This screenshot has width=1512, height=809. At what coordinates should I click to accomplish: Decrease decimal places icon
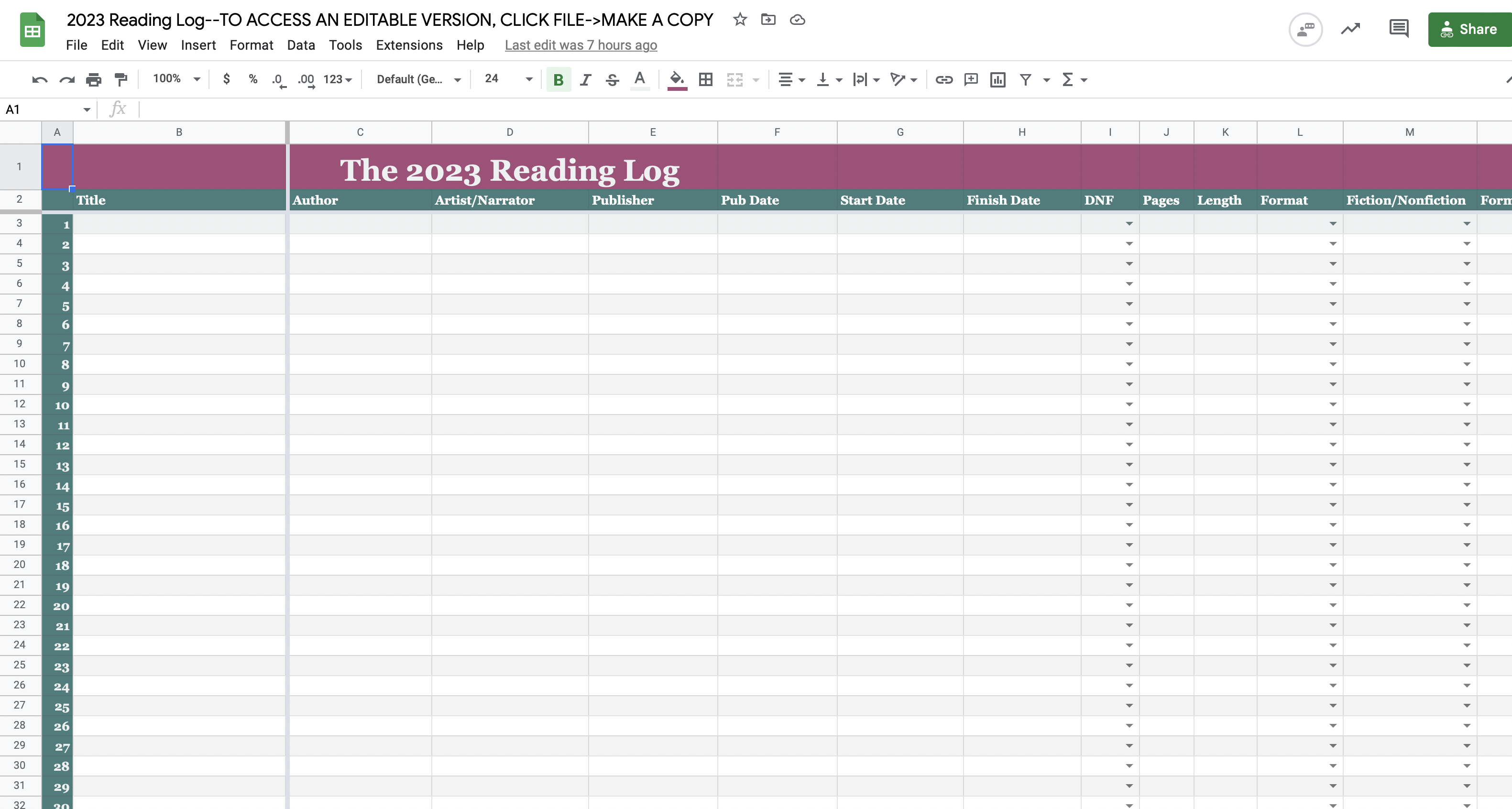(279, 80)
